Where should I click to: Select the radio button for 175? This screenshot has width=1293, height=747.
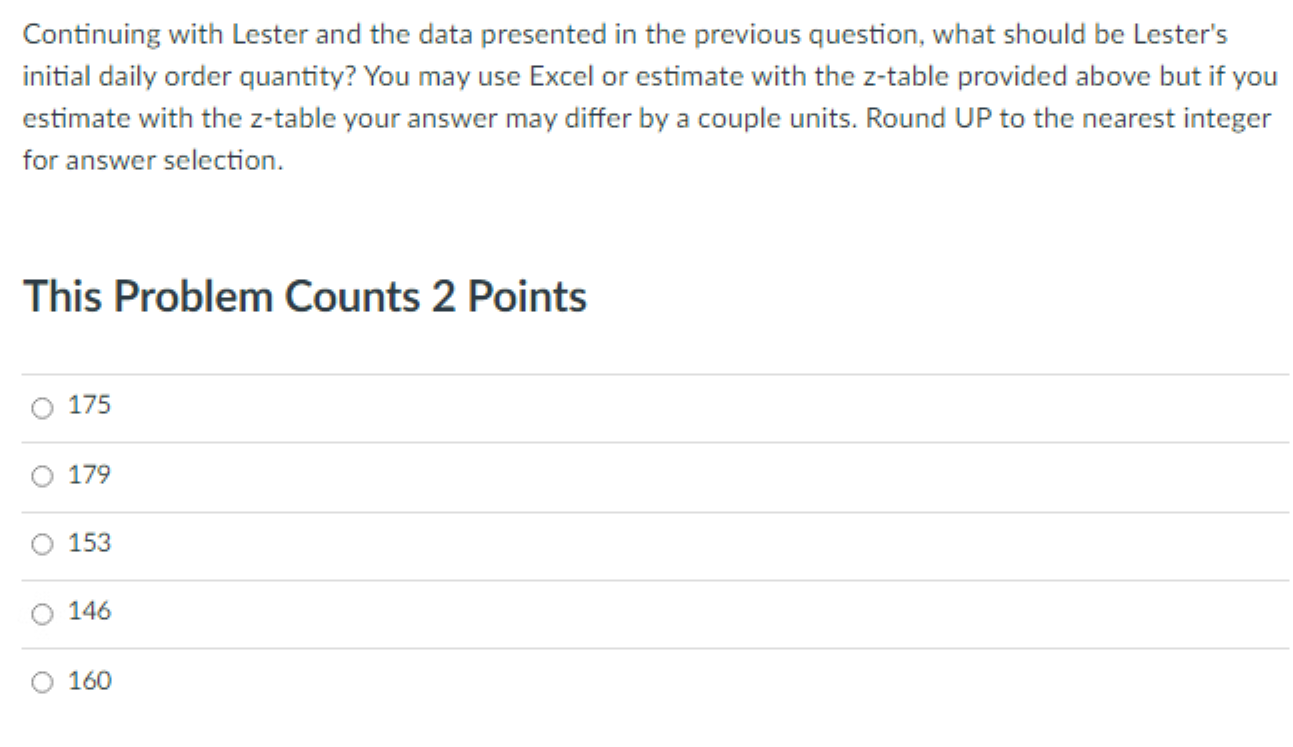[x=42, y=408]
